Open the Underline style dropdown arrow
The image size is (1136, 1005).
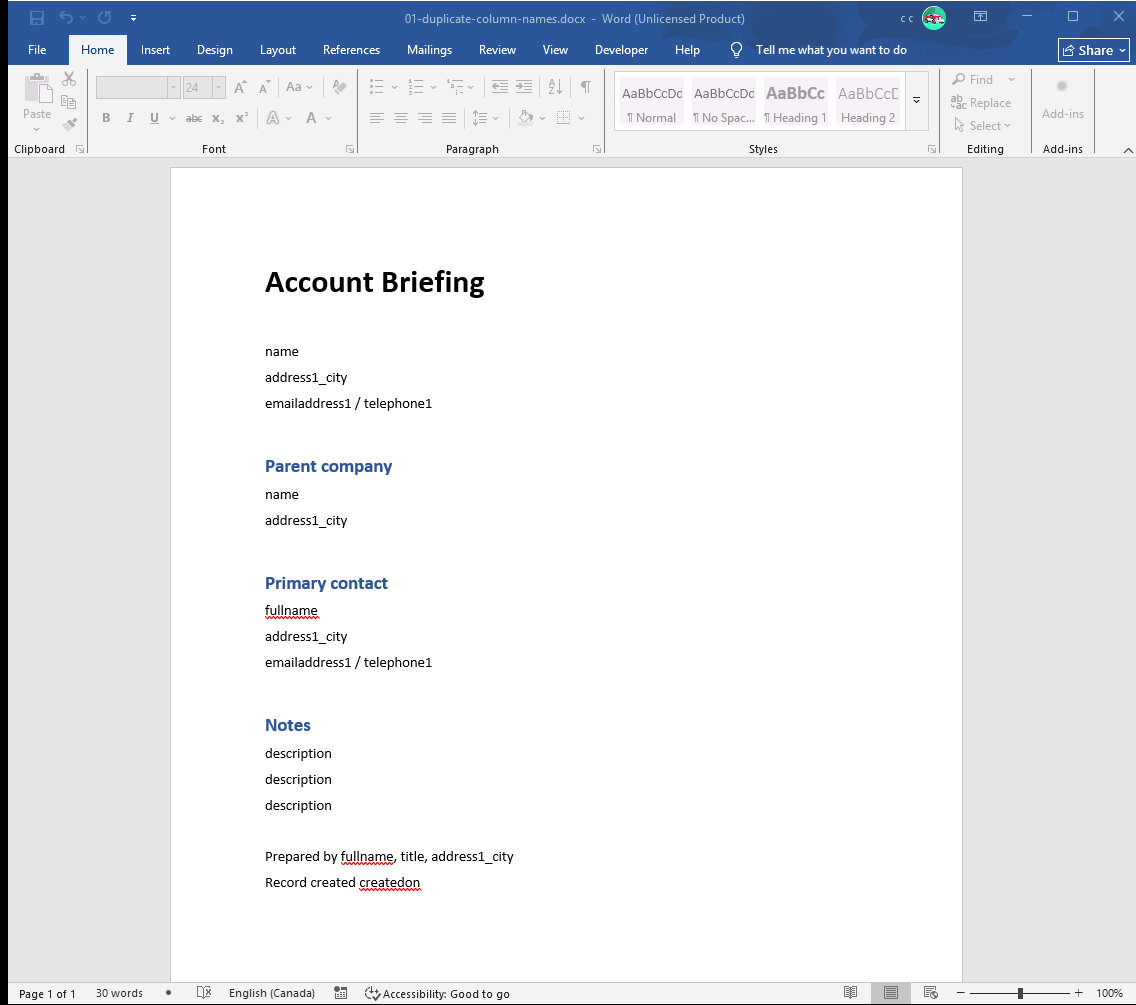tap(172, 118)
